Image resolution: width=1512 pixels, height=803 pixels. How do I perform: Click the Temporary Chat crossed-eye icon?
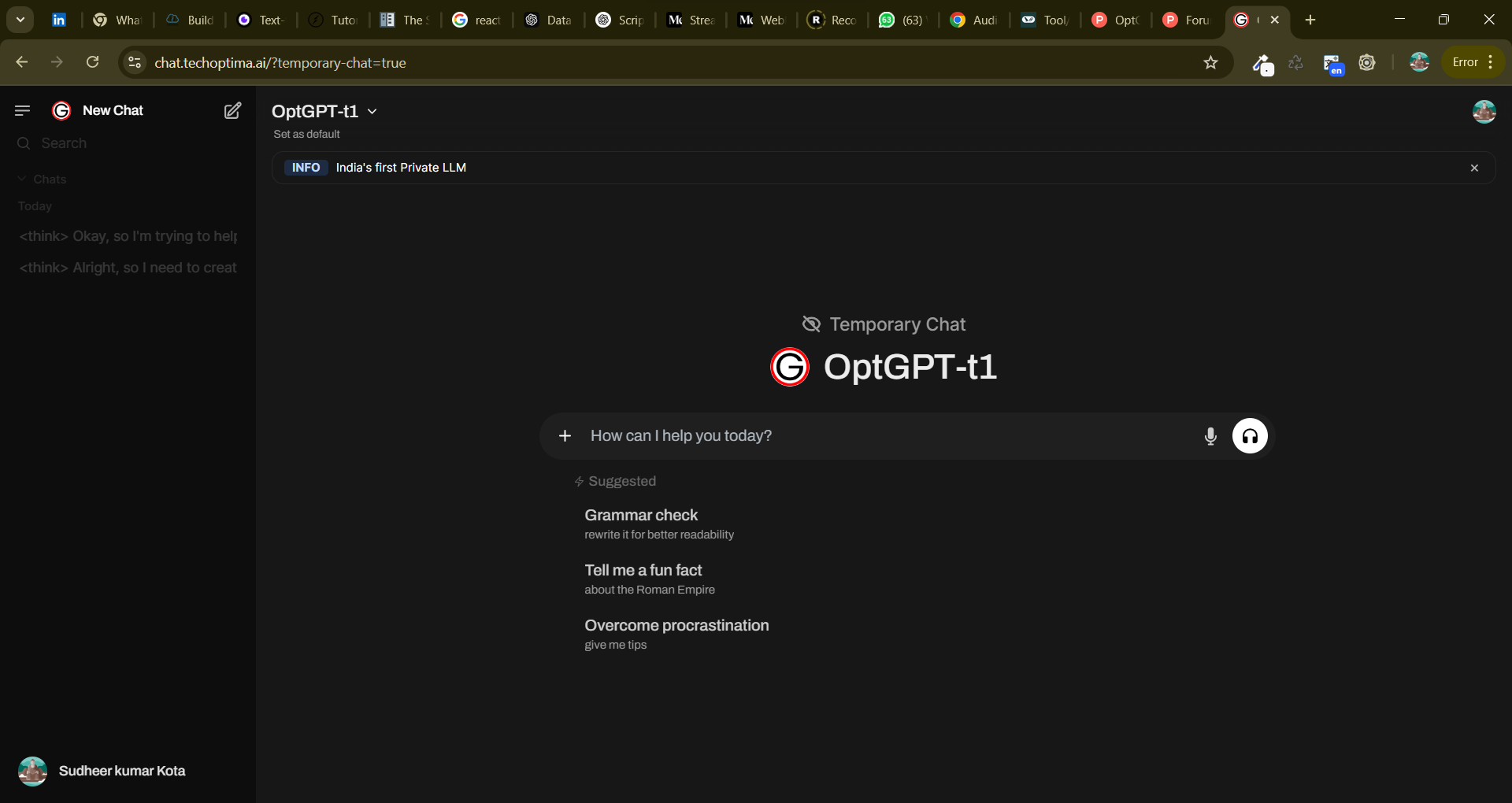[x=811, y=324]
